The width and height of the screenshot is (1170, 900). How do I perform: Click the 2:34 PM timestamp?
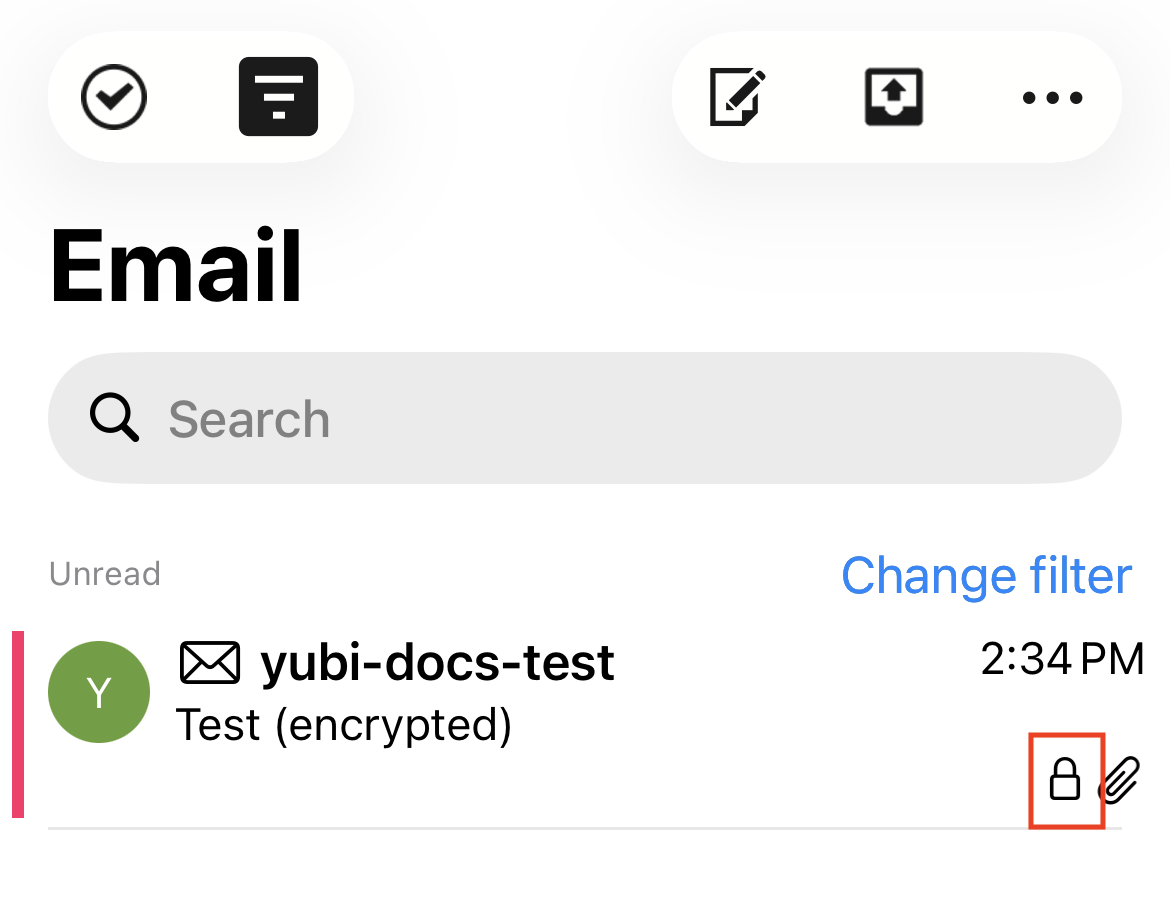[x=1062, y=660]
